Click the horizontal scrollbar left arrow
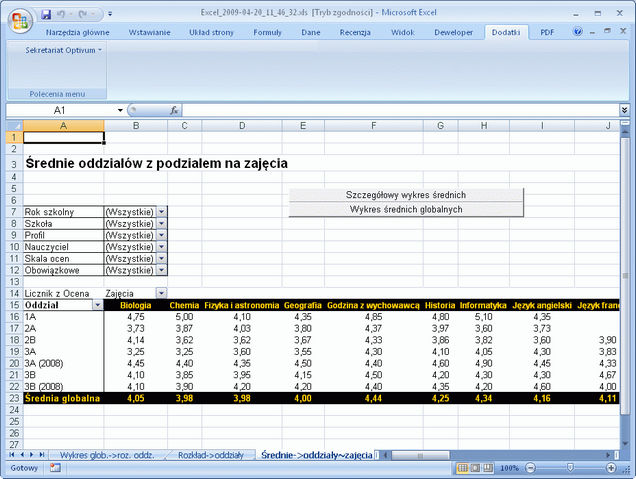The height and width of the screenshot is (479, 636). click(386, 455)
